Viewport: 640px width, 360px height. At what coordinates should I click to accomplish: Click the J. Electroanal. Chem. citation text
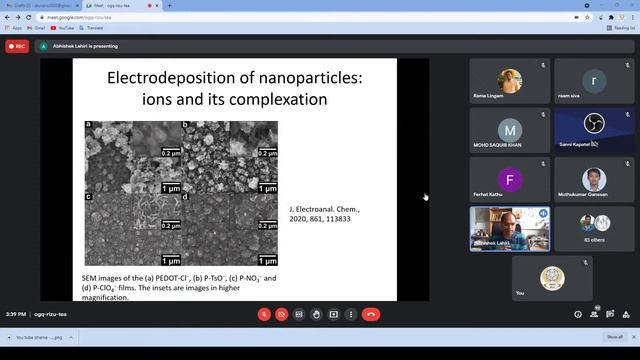(324, 214)
